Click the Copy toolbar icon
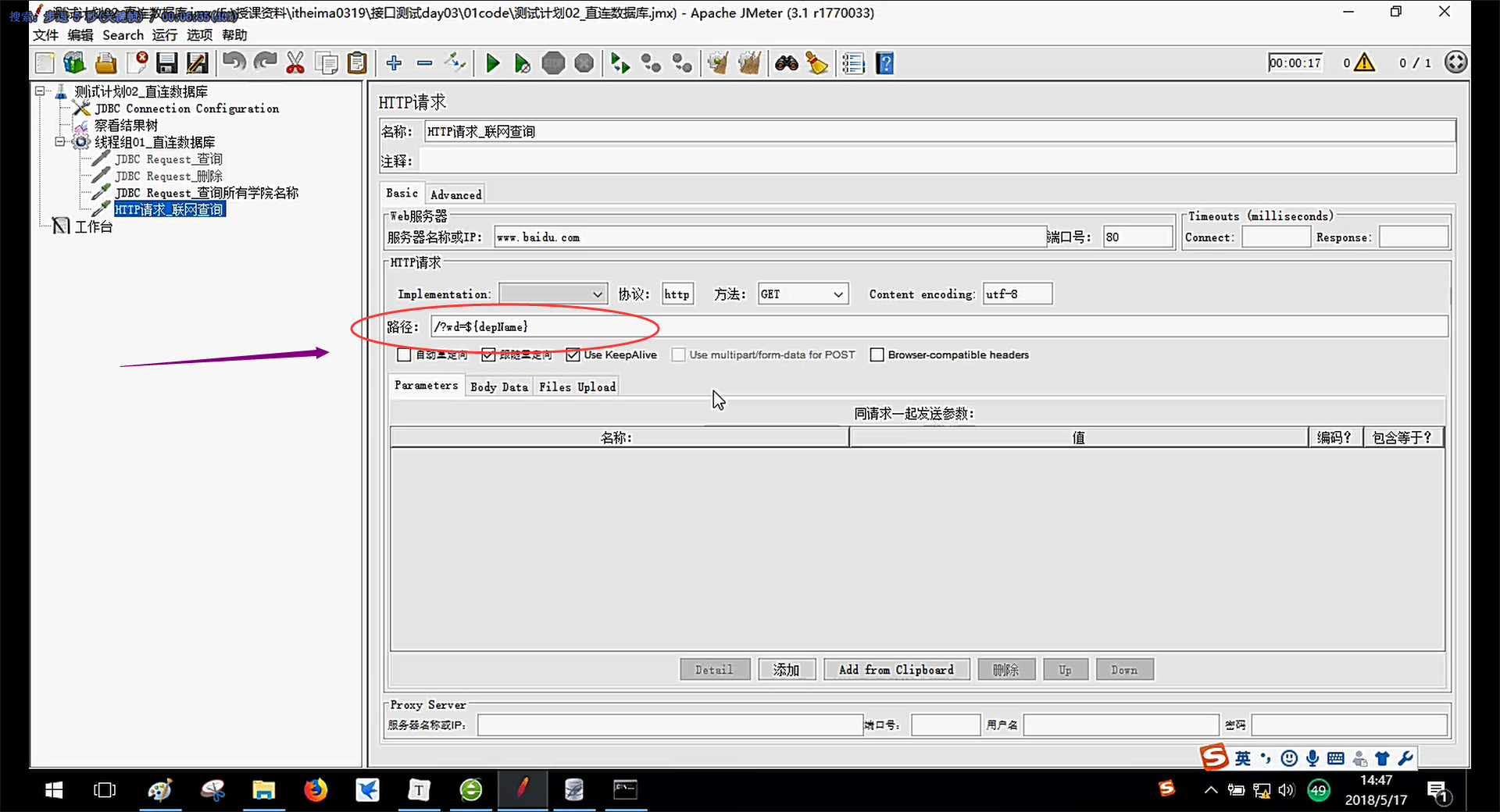The image size is (1500, 812). pos(327,63)
